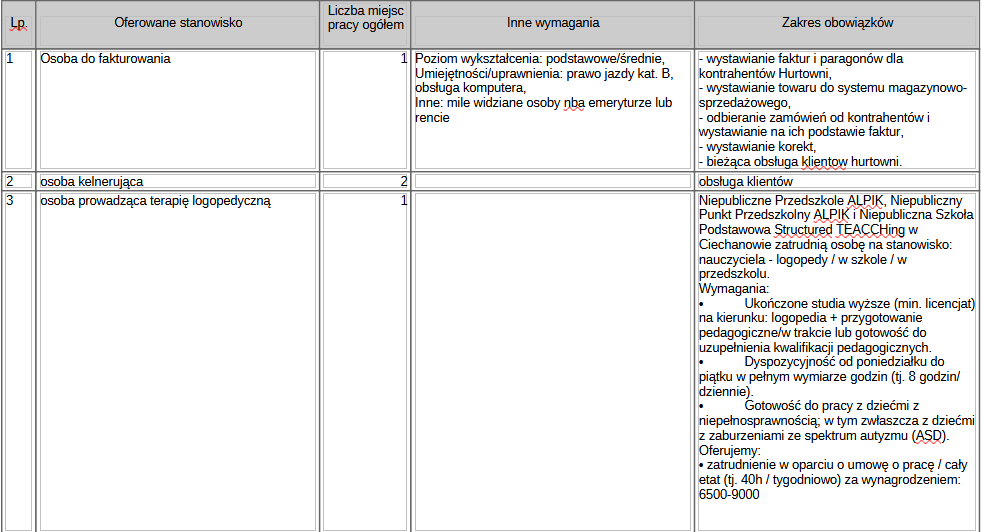Viewport: 982px width, 532px height.
Task: Click the salary text "6500-9000"
Action: (729, 494)
